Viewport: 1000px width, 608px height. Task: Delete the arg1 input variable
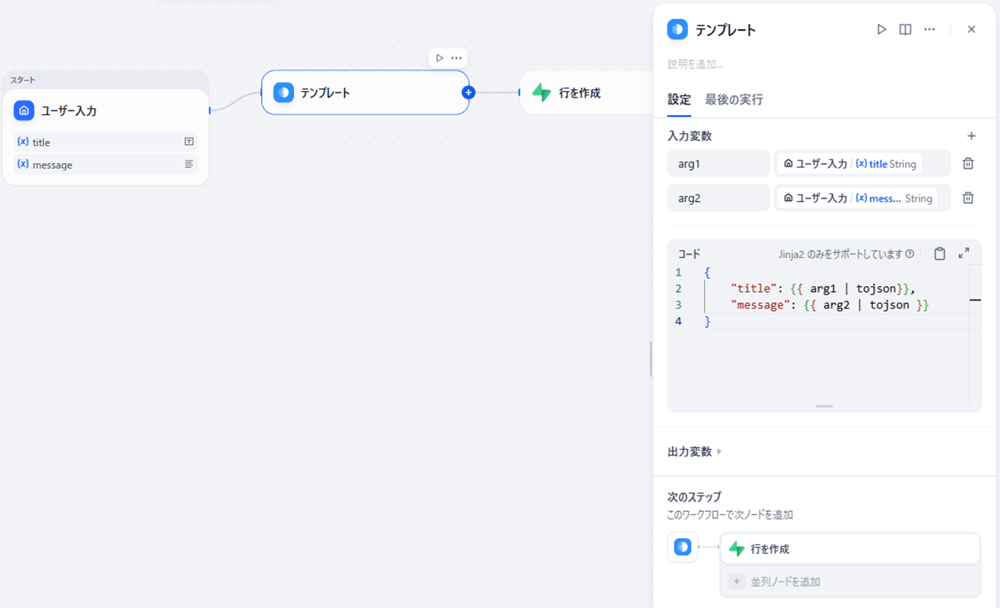967,164
